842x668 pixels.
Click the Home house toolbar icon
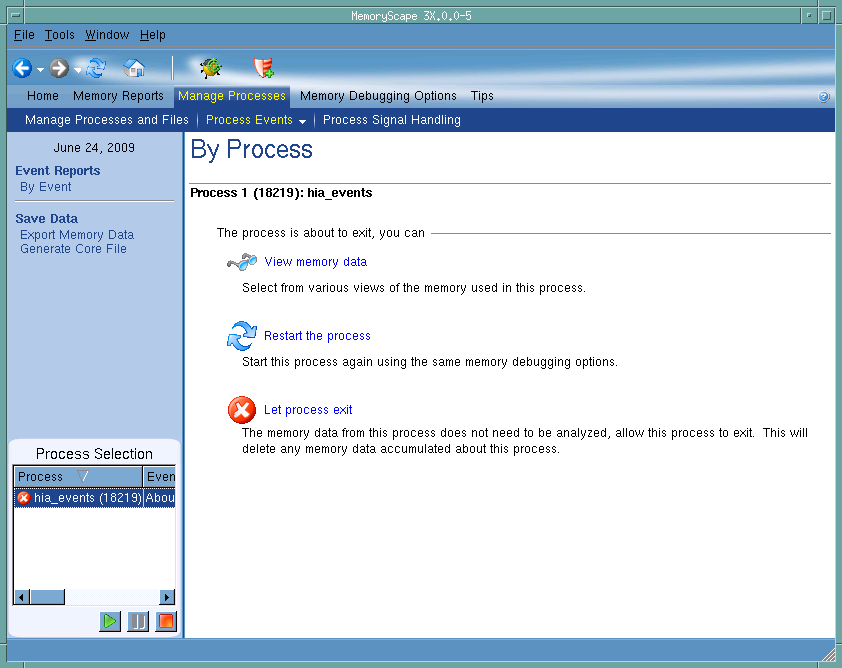pos(134,68)
